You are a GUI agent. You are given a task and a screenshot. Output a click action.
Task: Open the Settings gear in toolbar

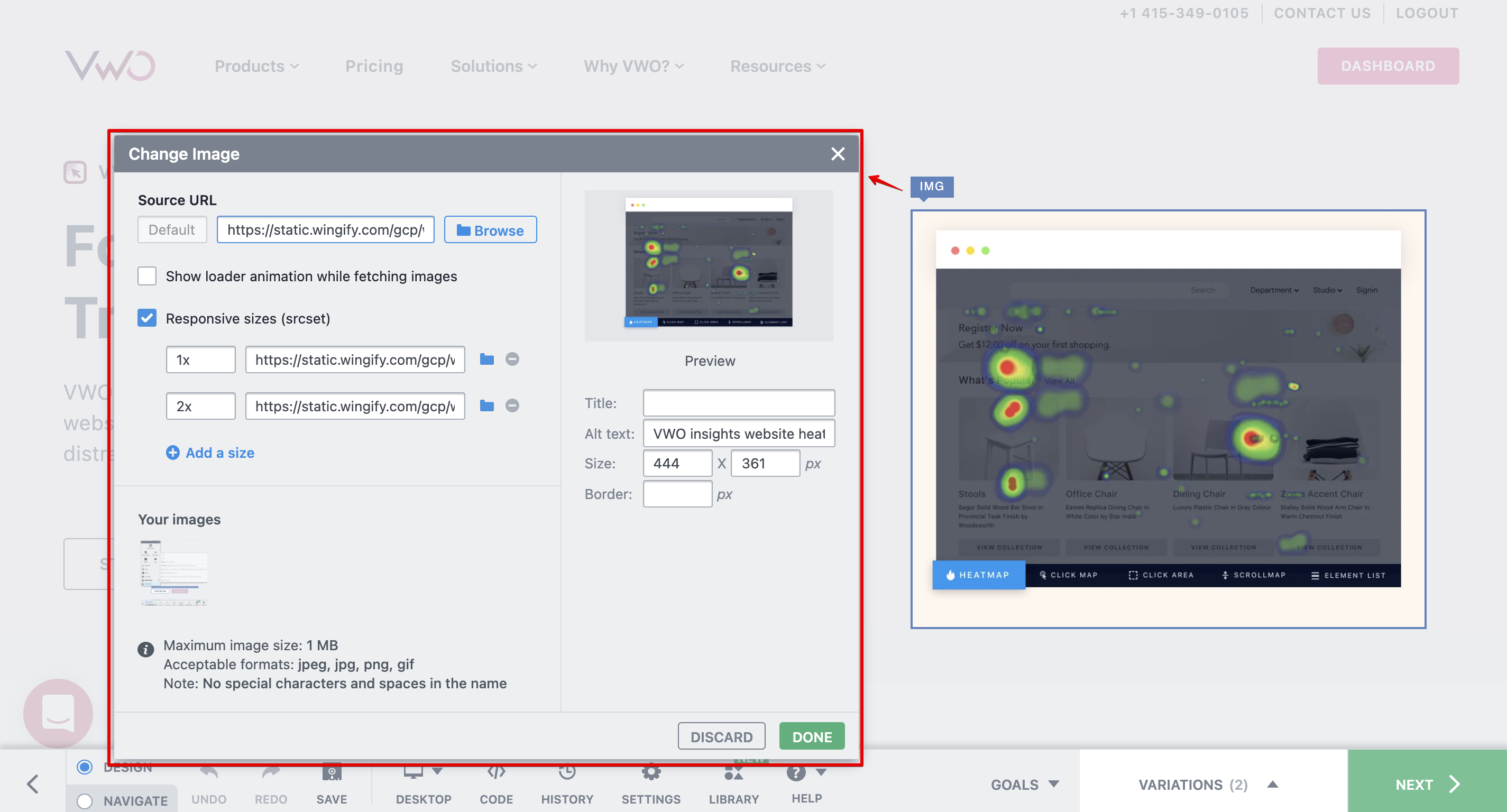click(x=651, y=772)
